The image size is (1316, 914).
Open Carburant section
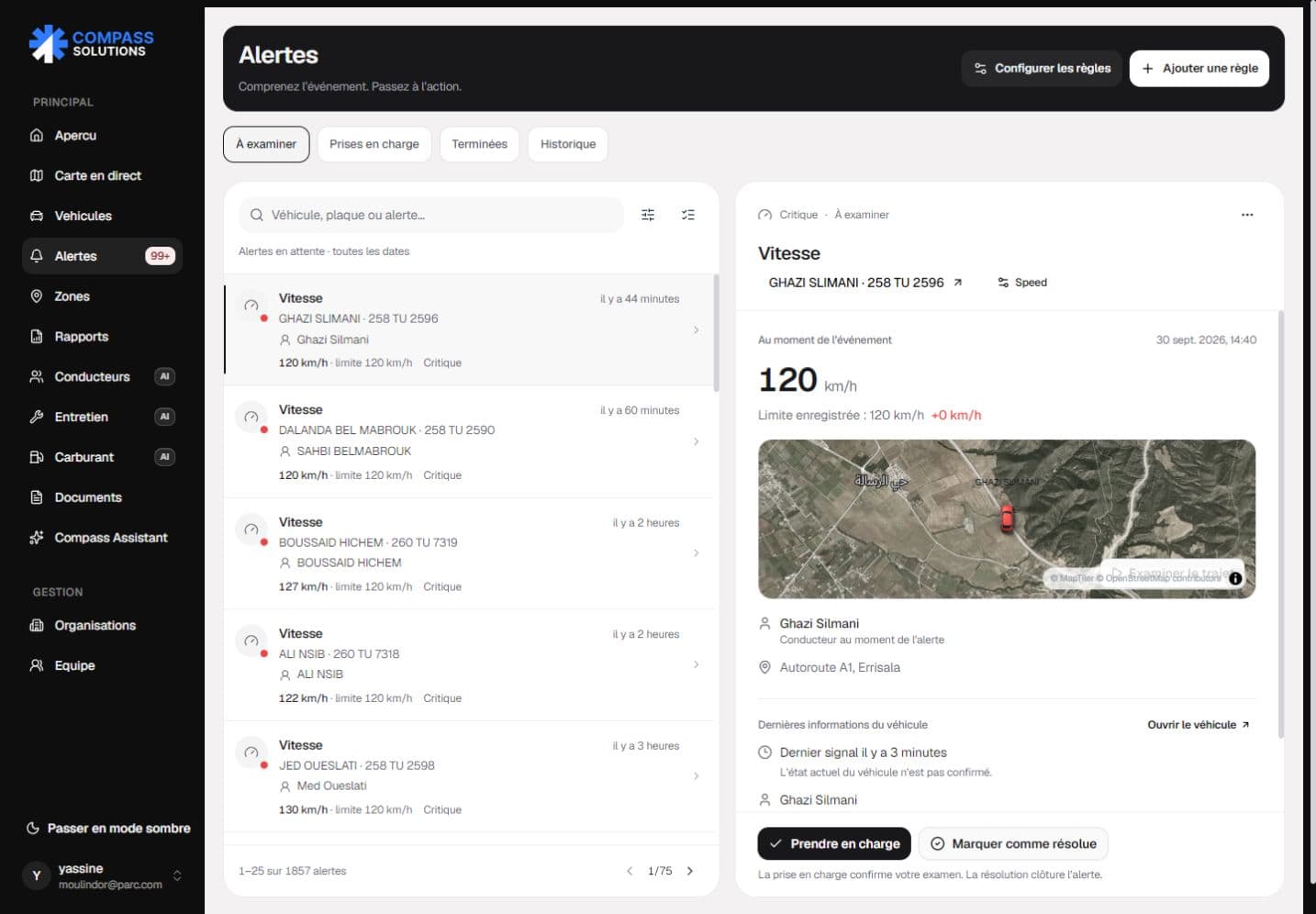pyautogui.click(x=102, y=457)
